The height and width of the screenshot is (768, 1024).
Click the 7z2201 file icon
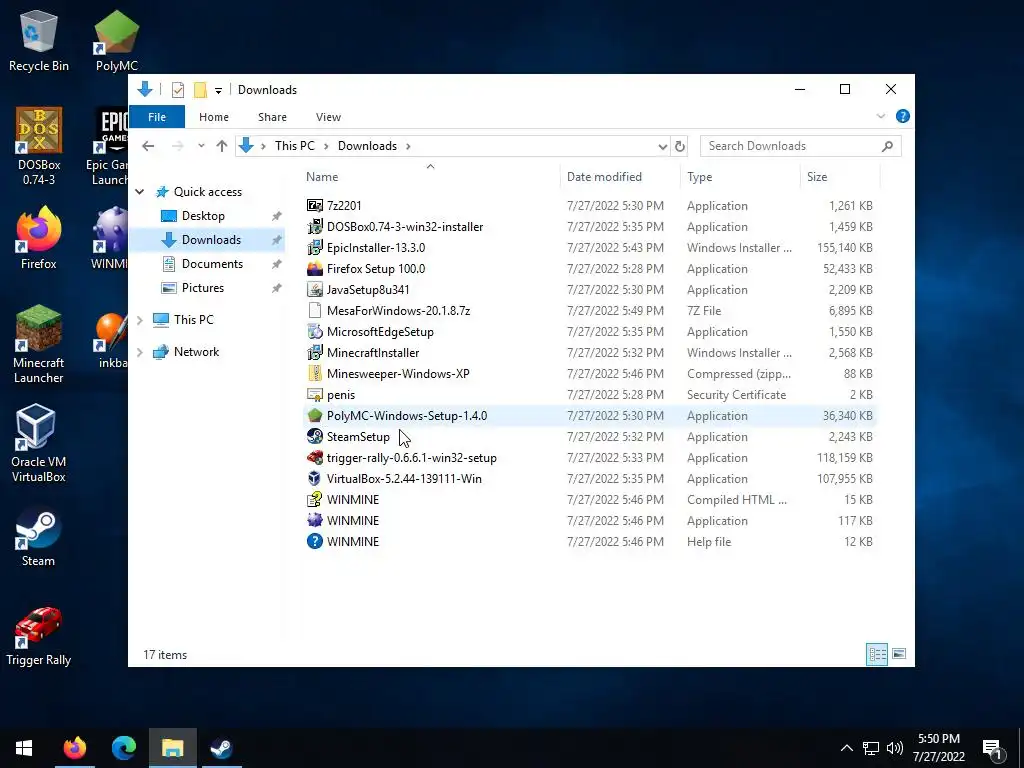pos(315,206)
